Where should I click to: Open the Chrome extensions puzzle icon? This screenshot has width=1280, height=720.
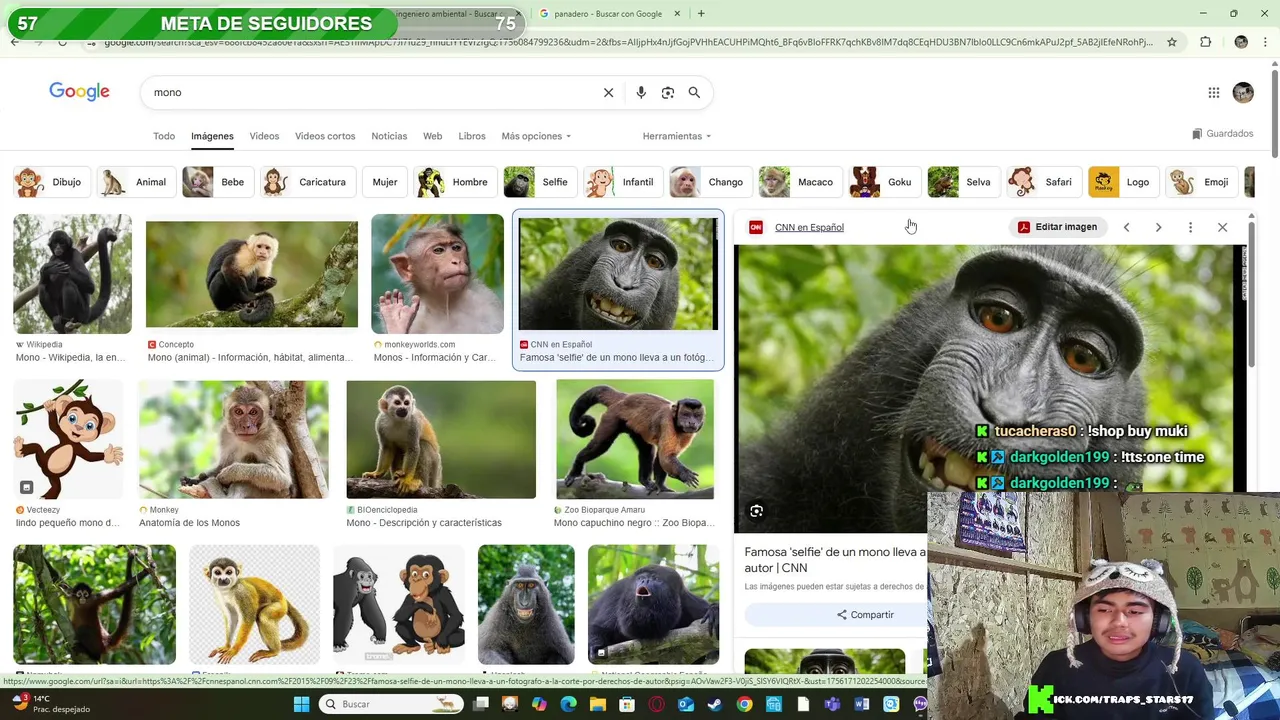coord(1205,42)
